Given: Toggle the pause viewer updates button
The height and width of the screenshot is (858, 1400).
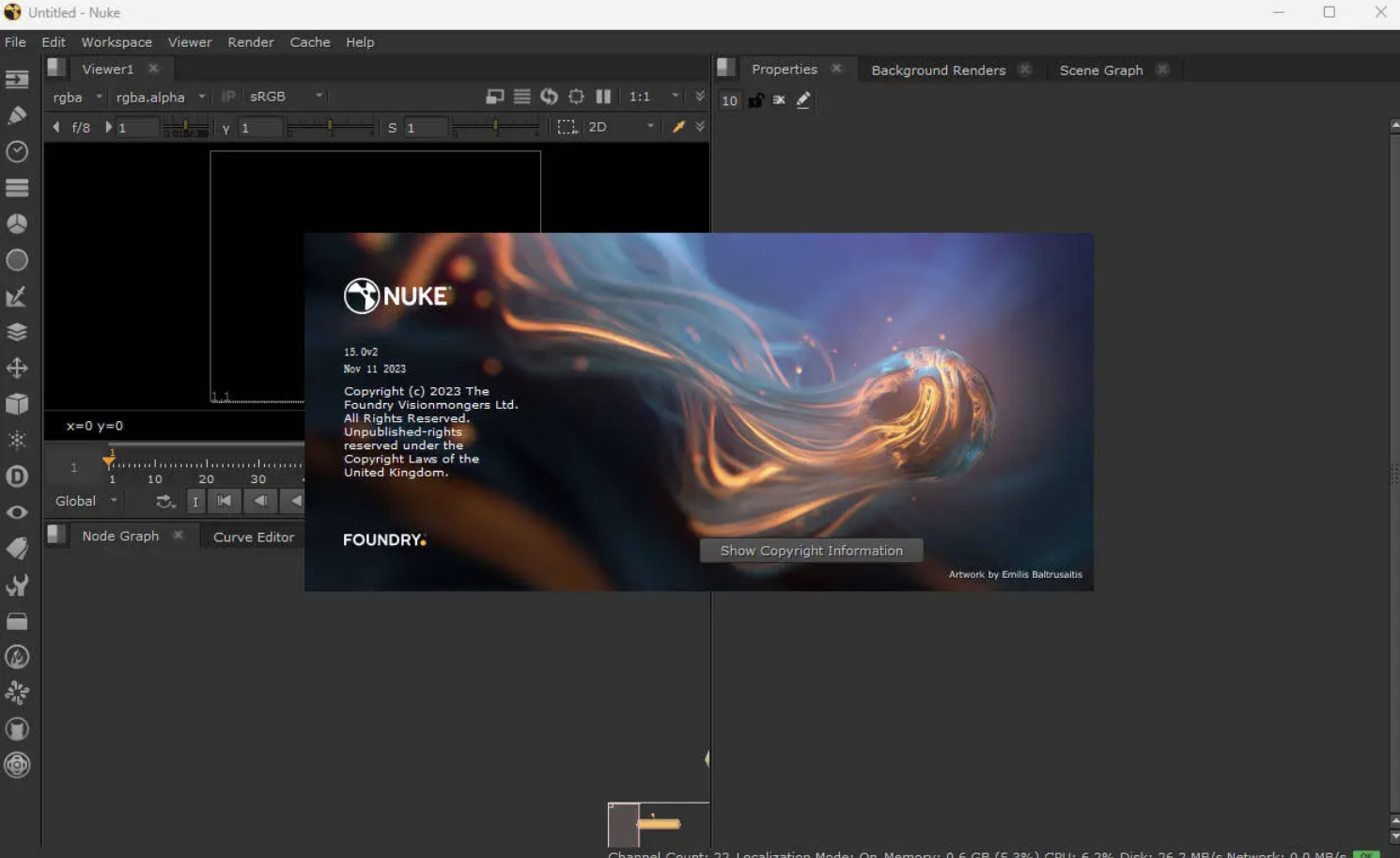Looking at the screenshot, I should pyautogui.click(x=603, y=96).
